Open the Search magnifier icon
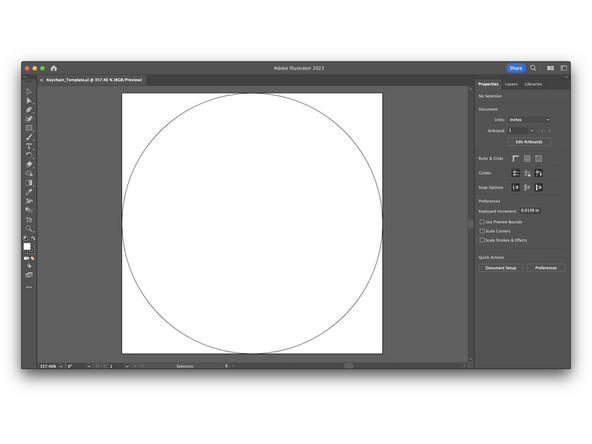Screen dimensions: 592x444 (533, 68)
